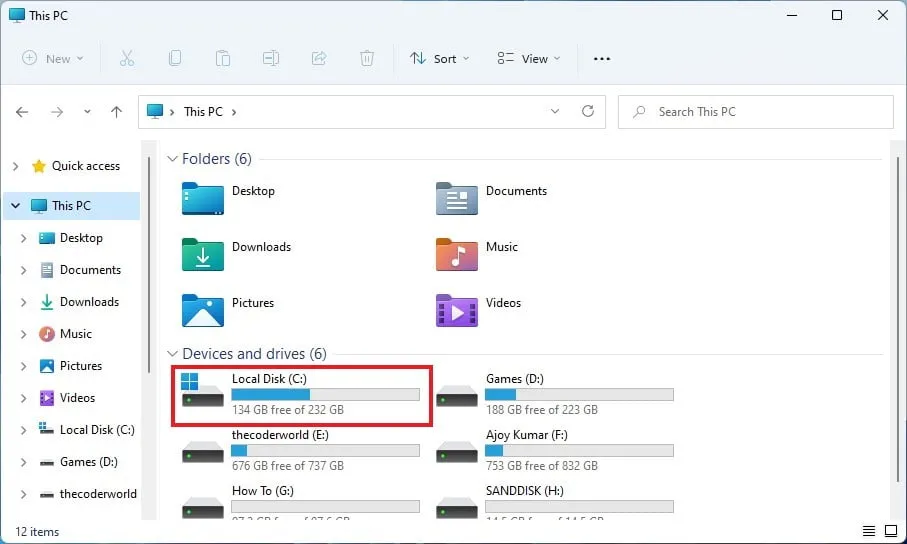Expand Quick access in navigation pane
907x544 pixels.
coord(15,166)
